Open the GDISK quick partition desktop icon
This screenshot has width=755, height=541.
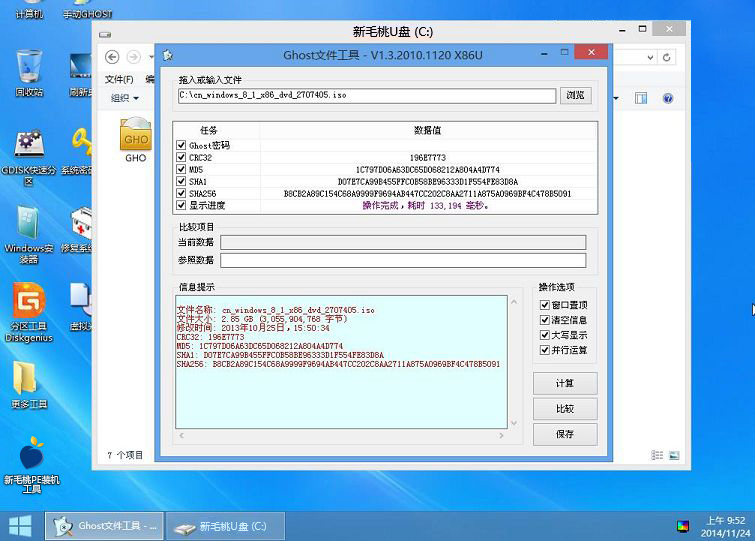pos(29,156)
